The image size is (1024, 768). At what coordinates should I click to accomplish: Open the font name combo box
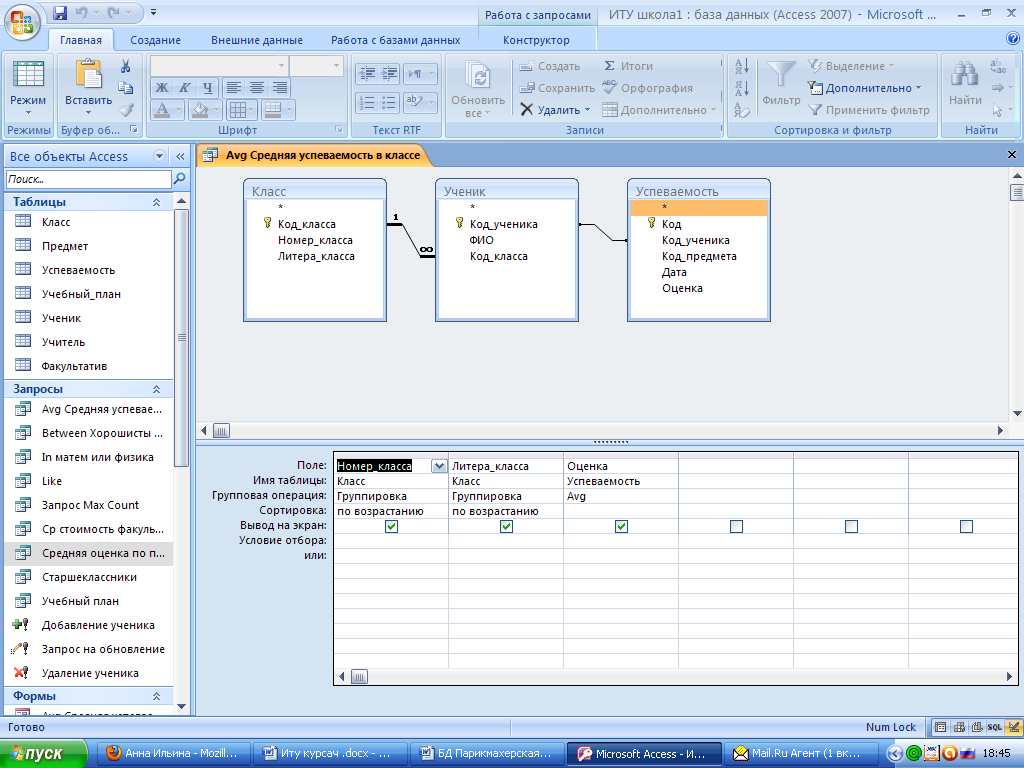[219, 65]
